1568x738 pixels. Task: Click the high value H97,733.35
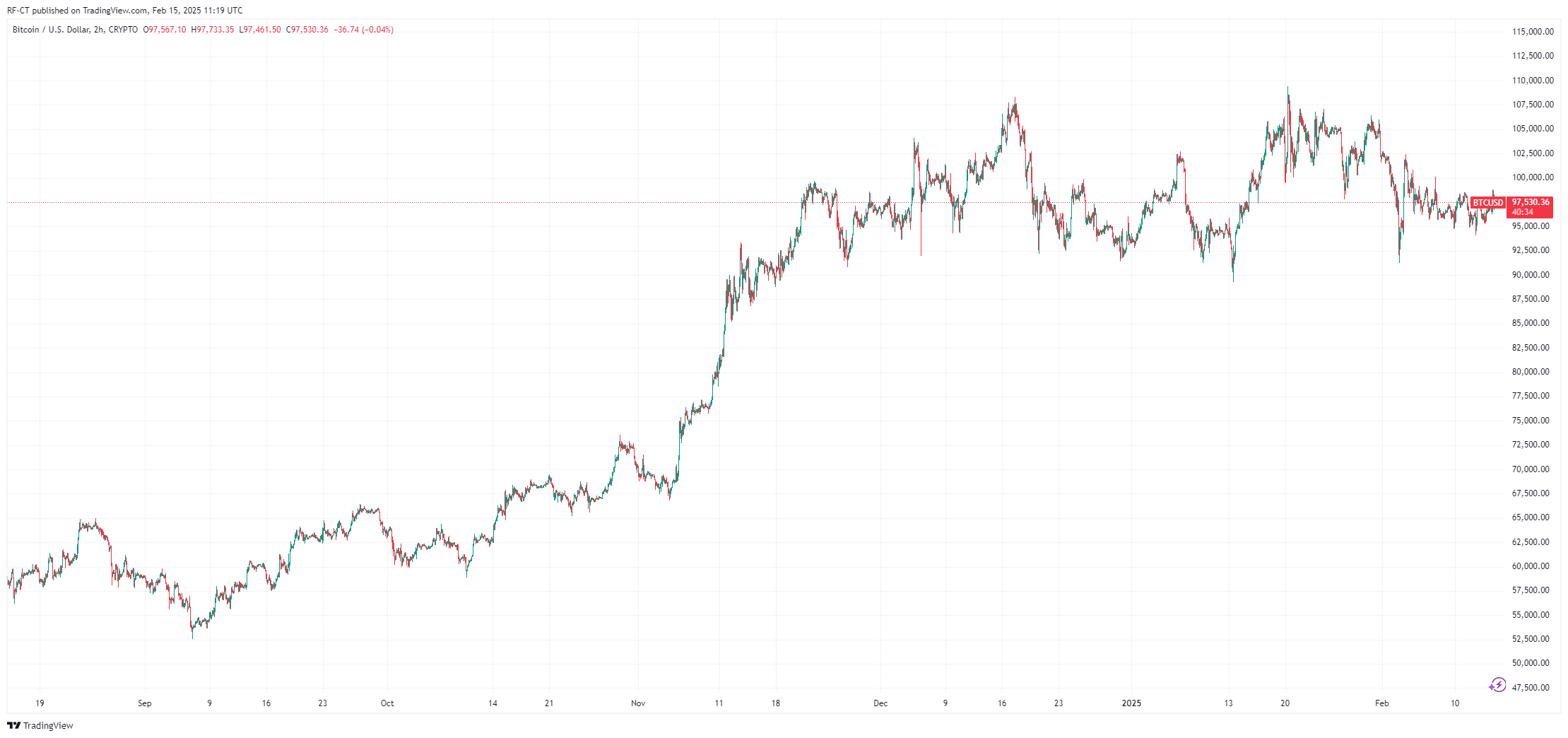click(x=213, y=30)
